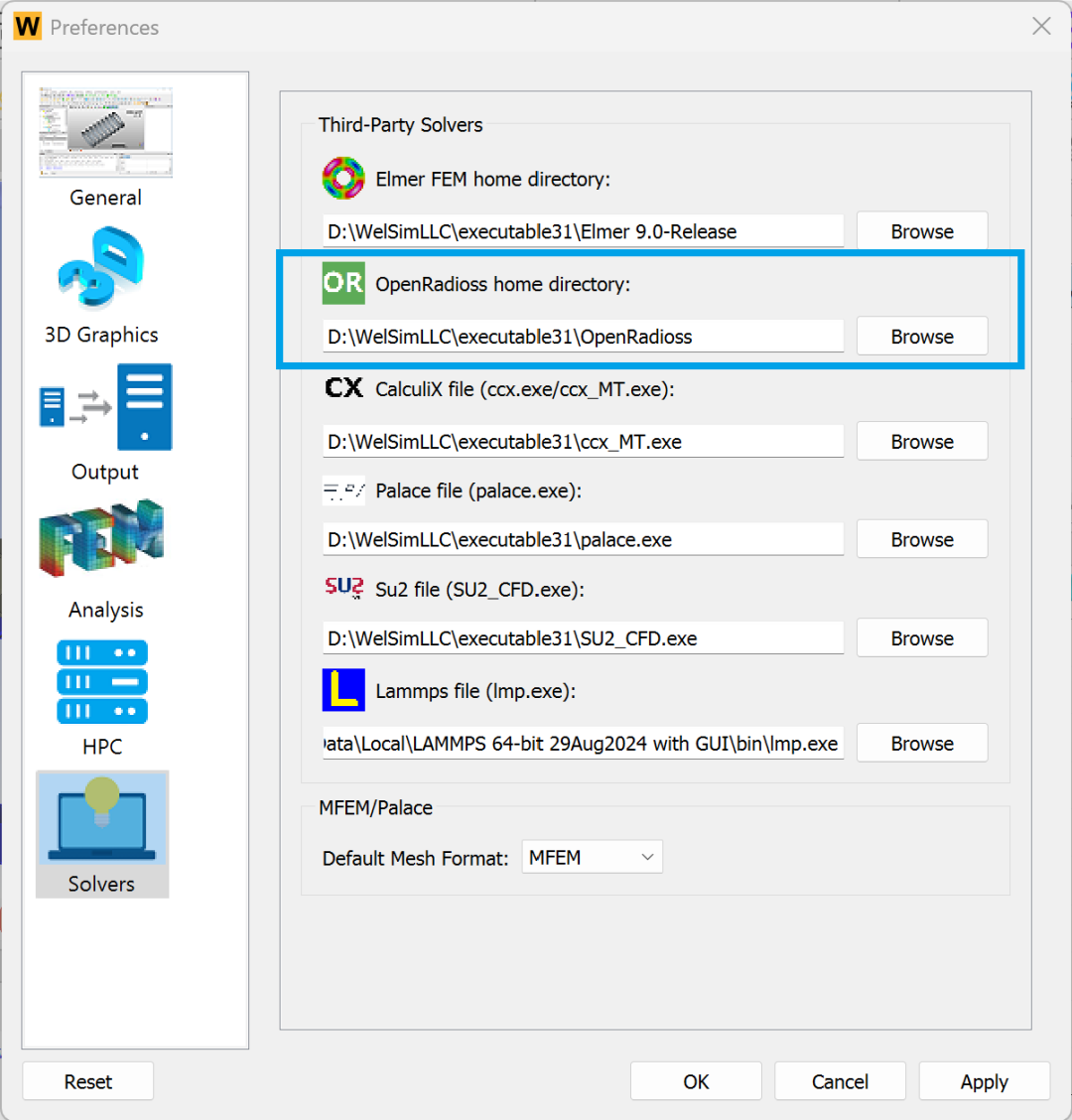This screenshot has height=1120, width=1072.
Task: Click the General category label
Action: click(105, 198)
